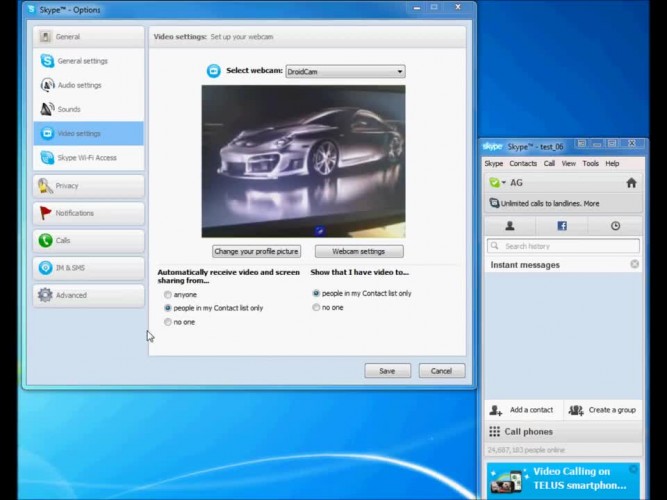Viewport: 667px width, 500px height.
Task: Click the gear Advanced icon
Action: coord(45,295)
